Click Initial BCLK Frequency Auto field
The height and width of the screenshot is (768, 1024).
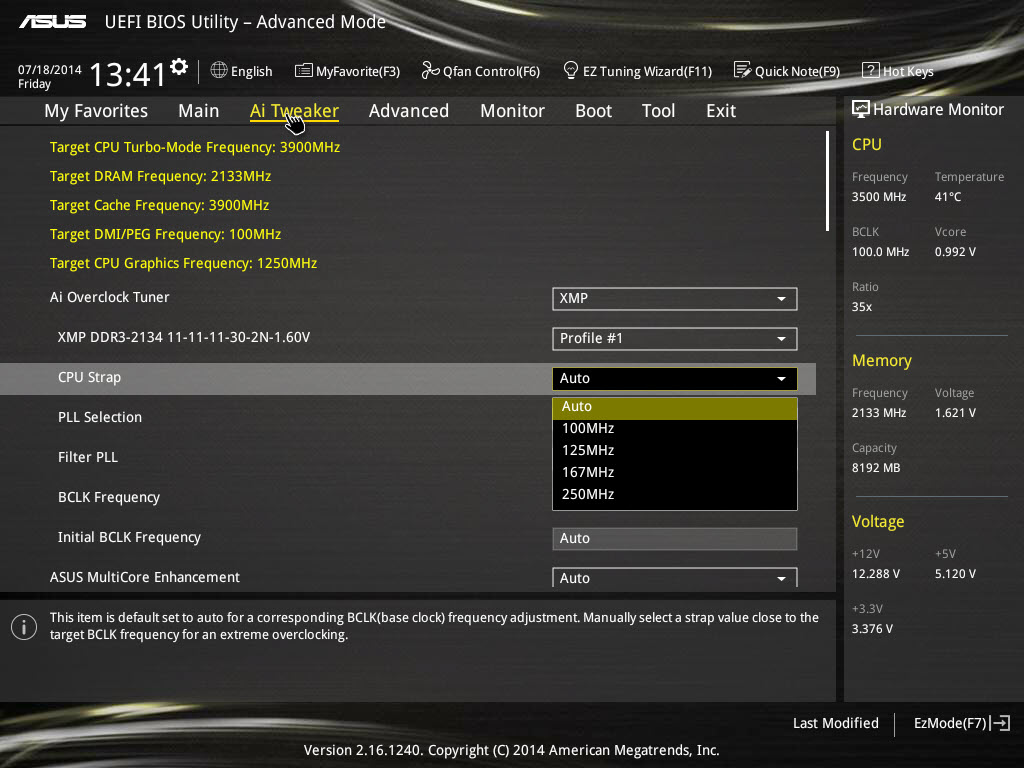pos(675,538)
